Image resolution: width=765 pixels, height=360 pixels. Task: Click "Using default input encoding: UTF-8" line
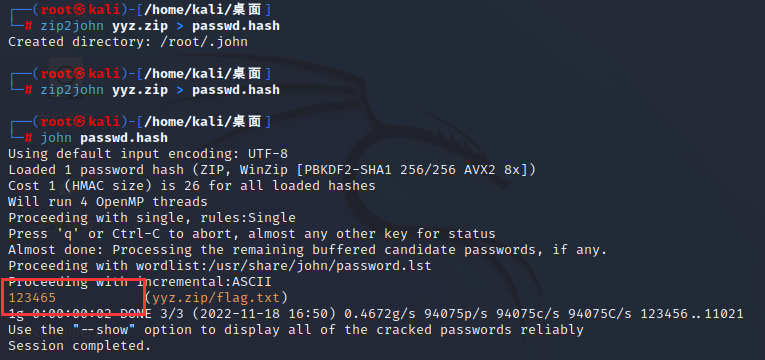[148, 154]
